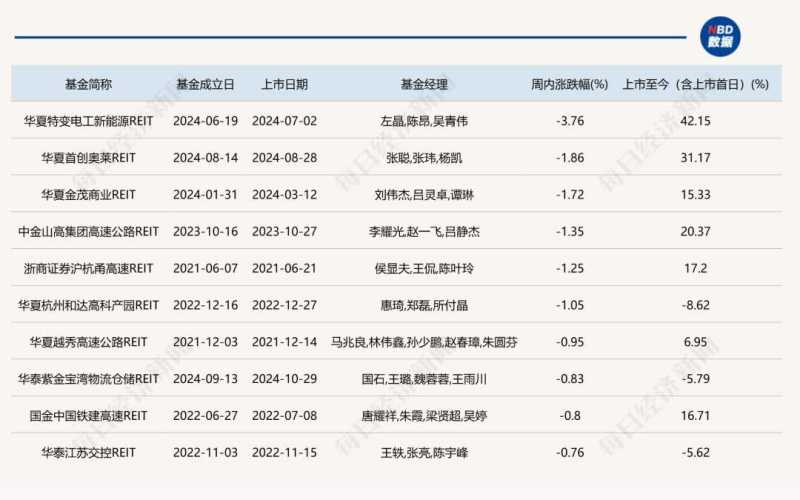Select listing date 2024-03-12
Screen dimensions: 800x500
pyautogui.click(x=284, y=194)
